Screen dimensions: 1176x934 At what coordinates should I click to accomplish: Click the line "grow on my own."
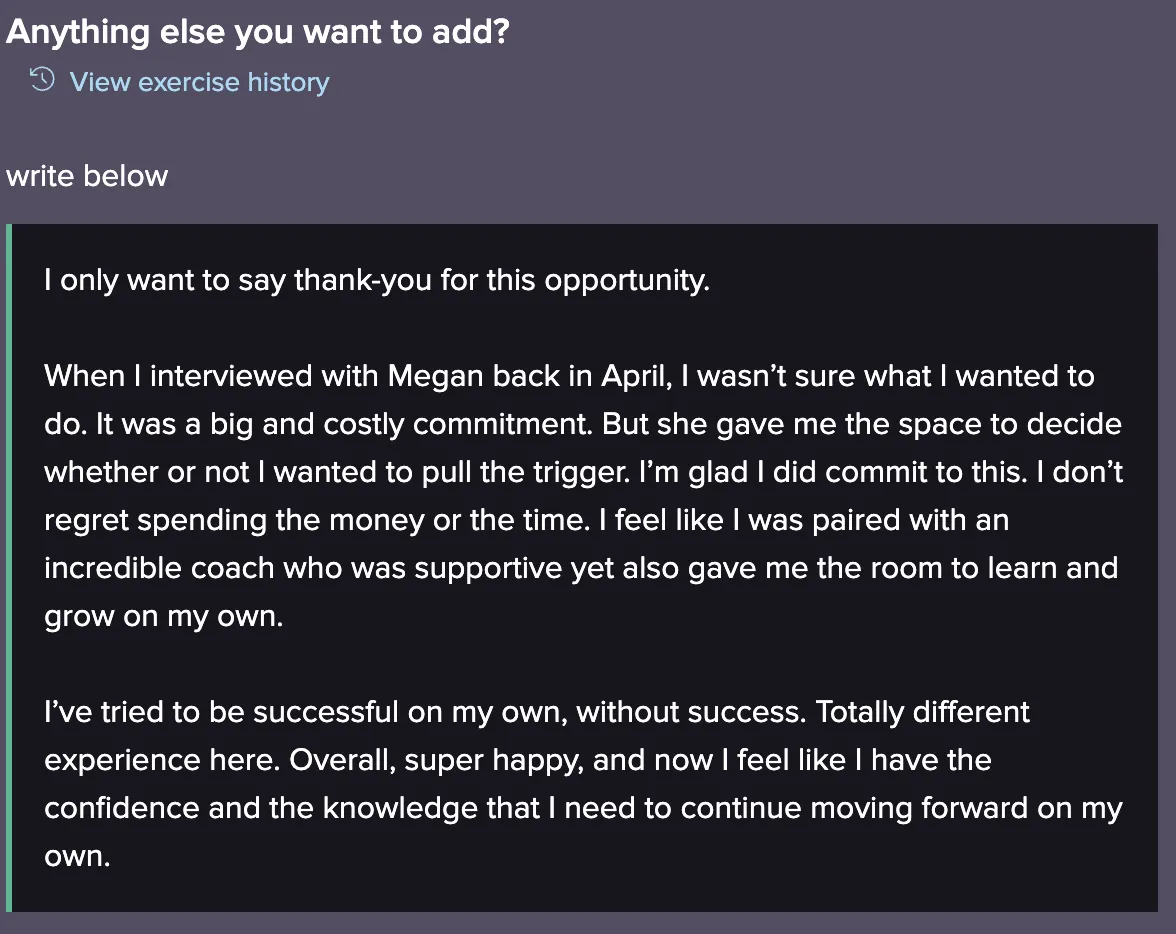(163, 616)
